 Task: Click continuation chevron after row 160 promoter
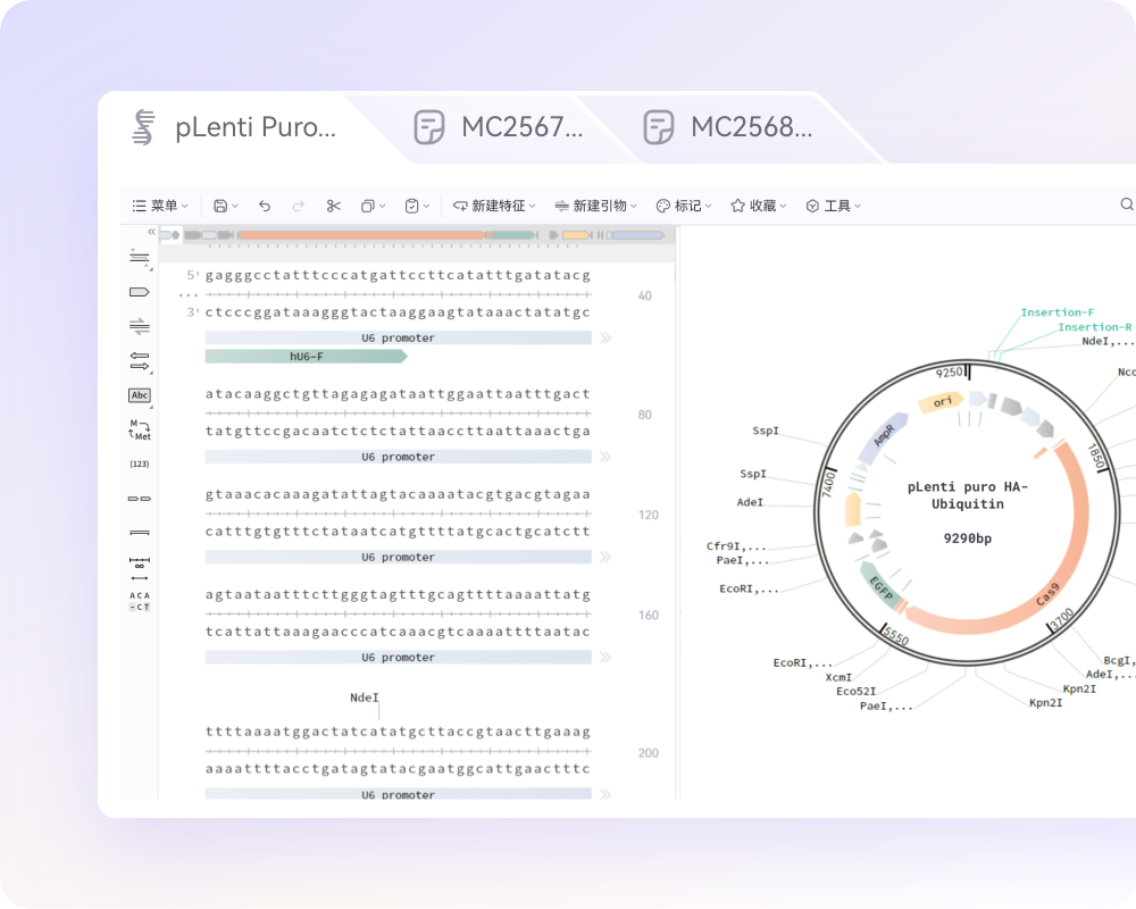[605, 657]
